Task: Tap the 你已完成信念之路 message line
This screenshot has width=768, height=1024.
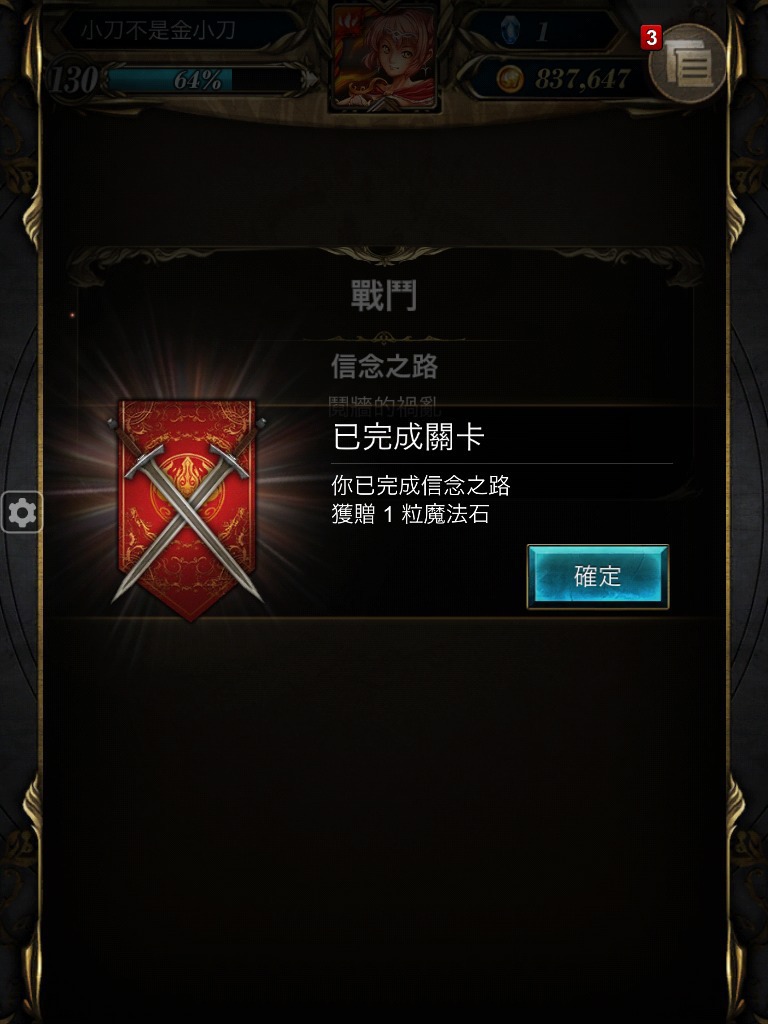Action: click(421, 485)
